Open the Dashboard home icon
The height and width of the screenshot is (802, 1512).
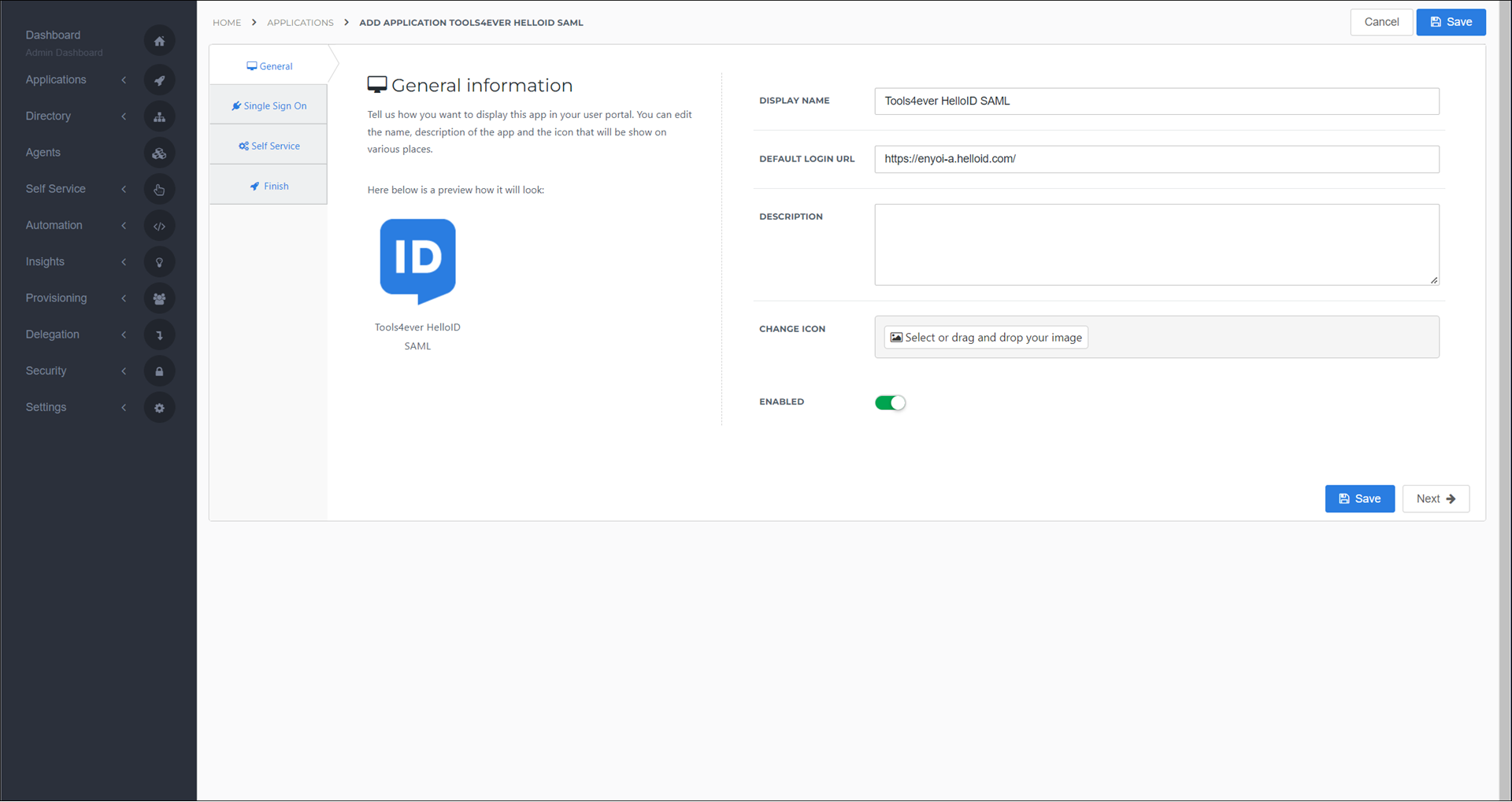[x=159, y=41]
